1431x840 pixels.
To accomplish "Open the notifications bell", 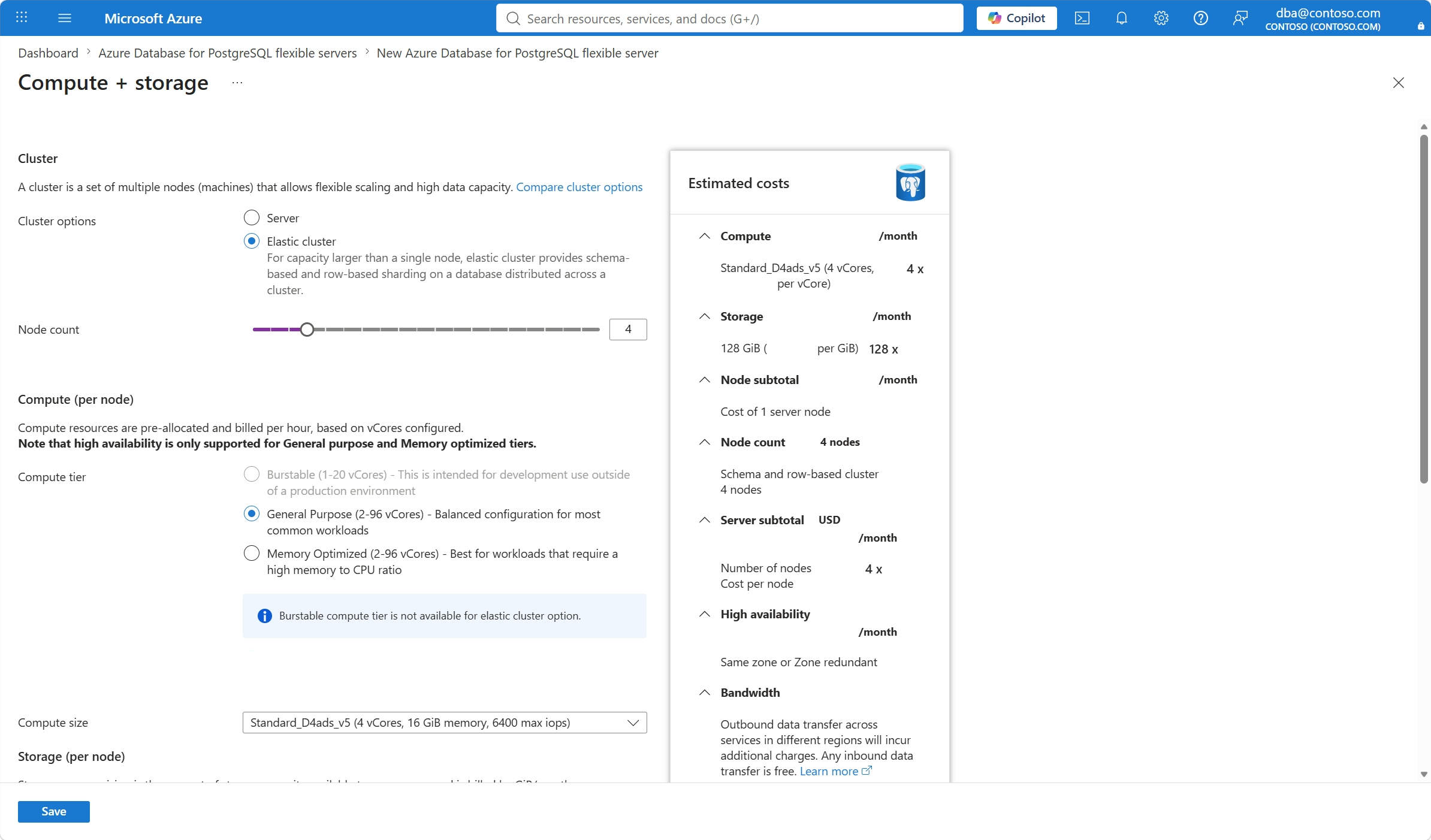I will tap(1122, 18).
